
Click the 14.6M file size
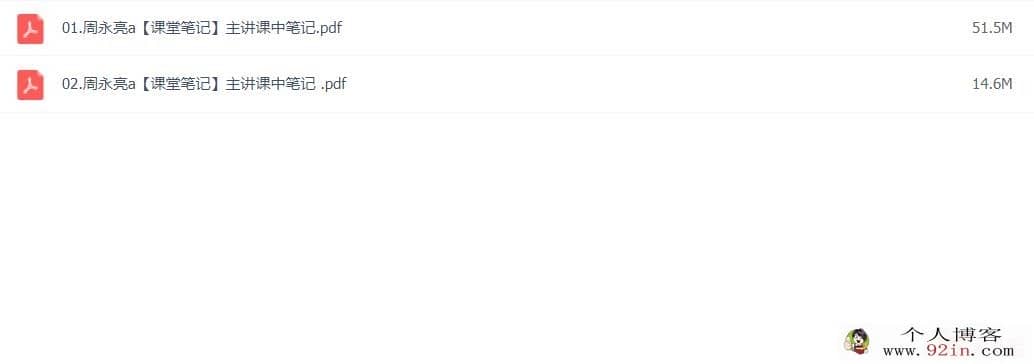pyautogui.click(x=992, y=84)
